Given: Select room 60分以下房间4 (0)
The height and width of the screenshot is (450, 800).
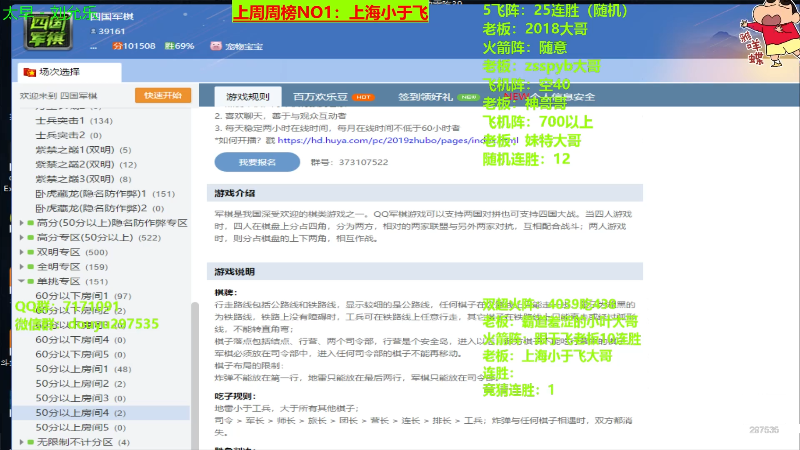Looking at the screenshot, I should pos(81,340).
